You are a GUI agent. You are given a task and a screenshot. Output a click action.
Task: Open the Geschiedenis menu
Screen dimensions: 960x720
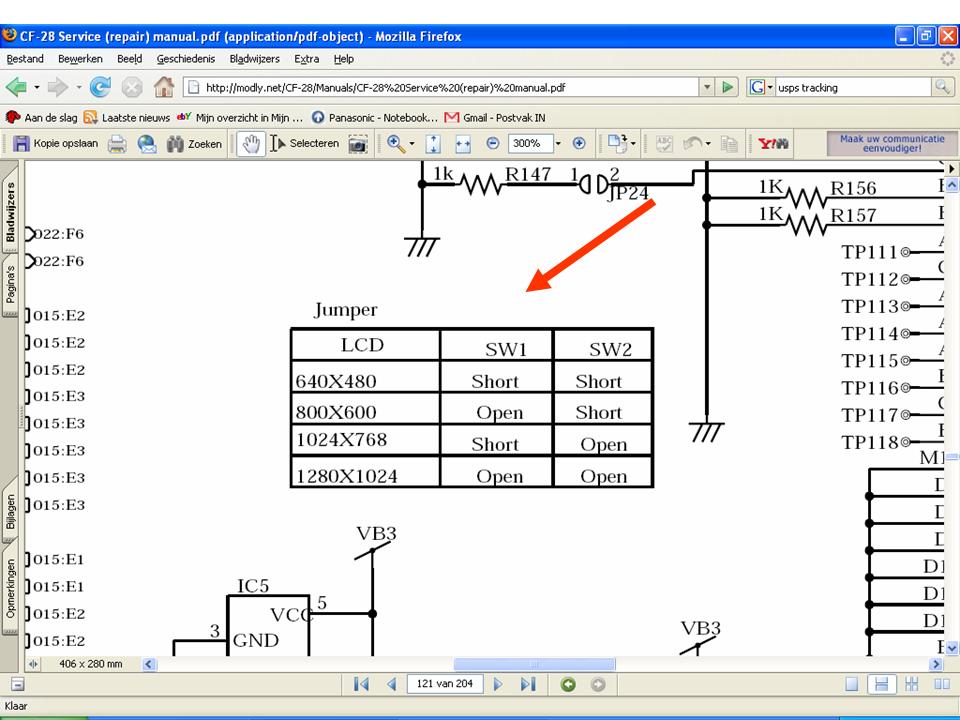[x=186, y=59]
